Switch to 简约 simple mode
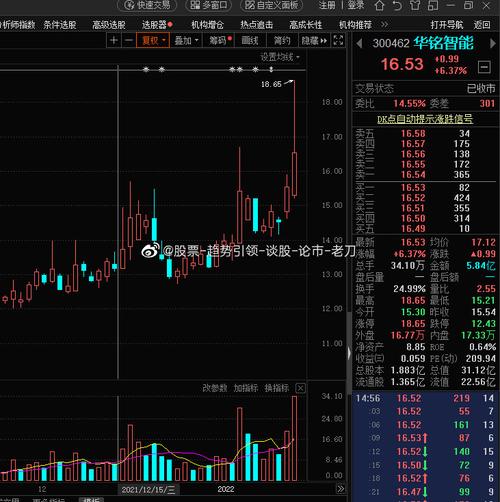Viewport: 500px width, 502px height. click(x=282, y=41)
